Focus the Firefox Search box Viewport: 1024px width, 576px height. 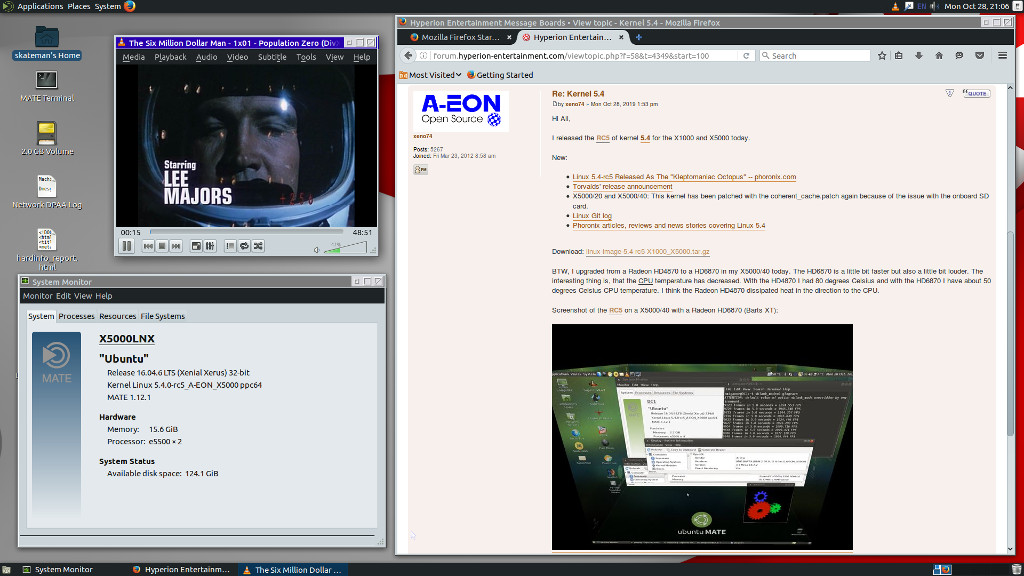[x=815, y=56]
